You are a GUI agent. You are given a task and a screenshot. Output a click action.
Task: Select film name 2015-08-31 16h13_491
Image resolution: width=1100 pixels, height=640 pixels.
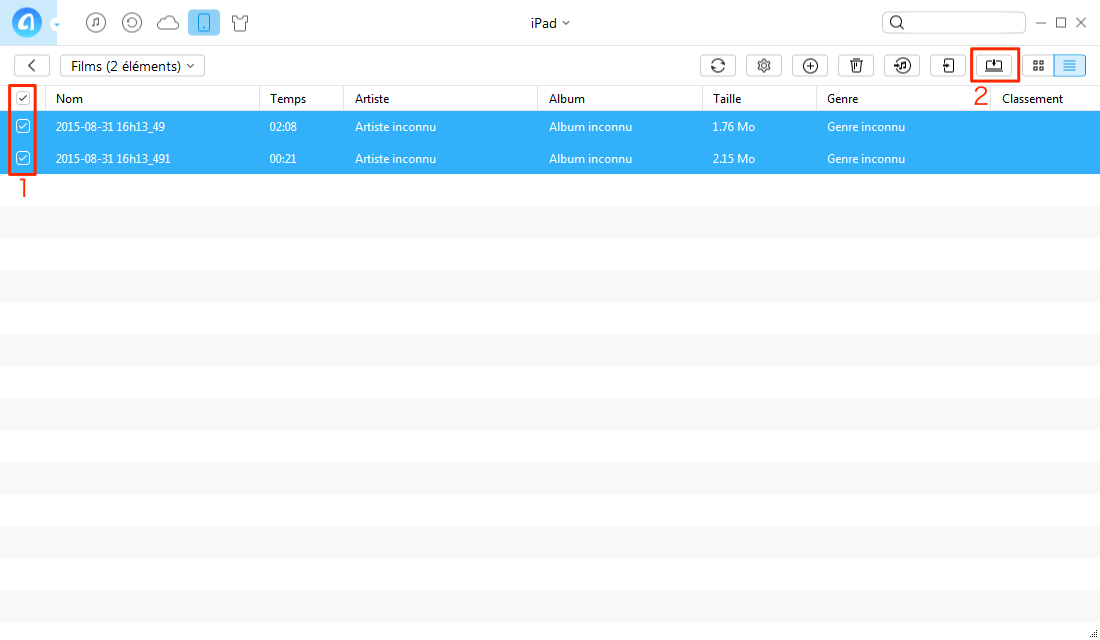(113, 159)
